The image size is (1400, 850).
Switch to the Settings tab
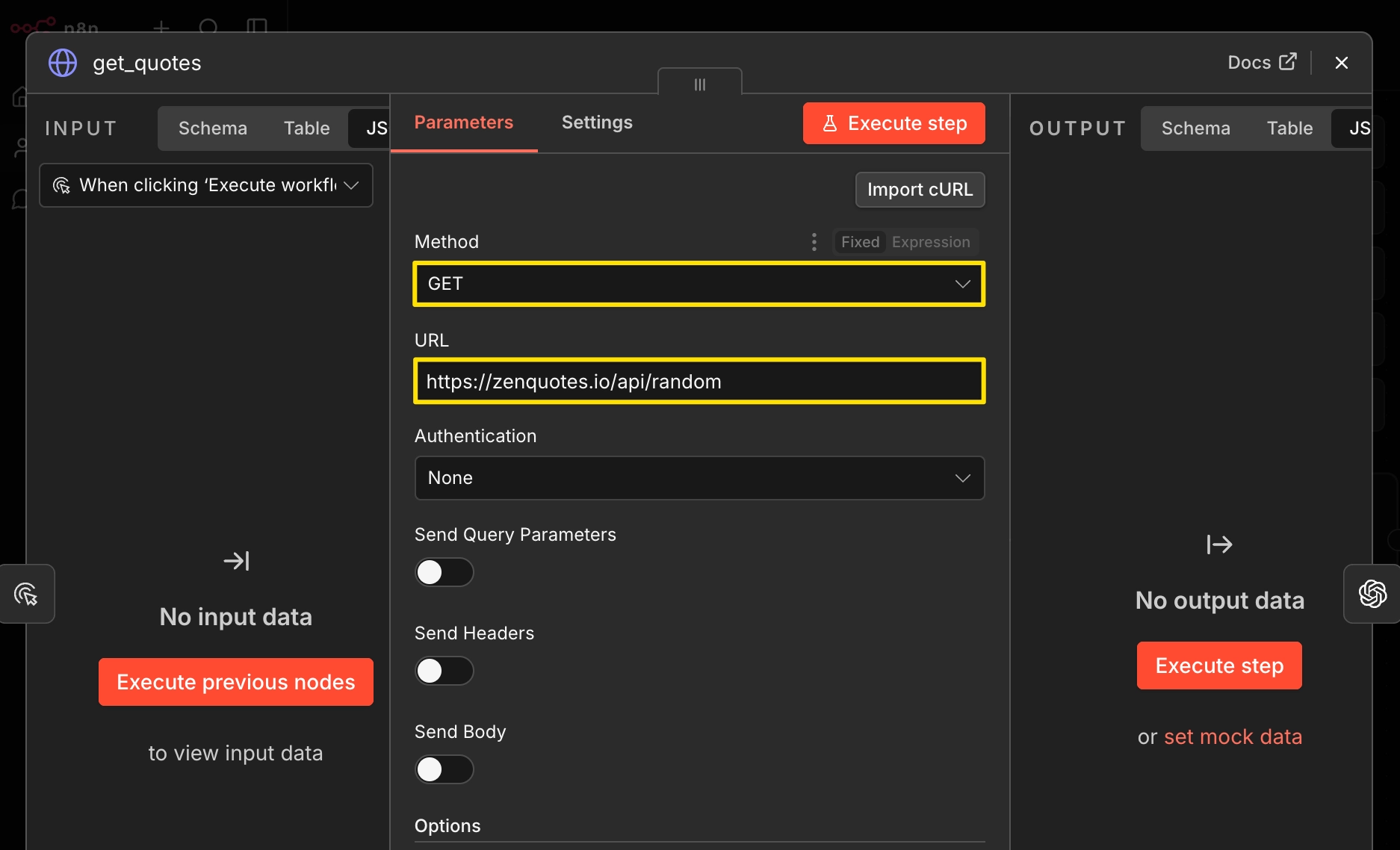[597, 122]
